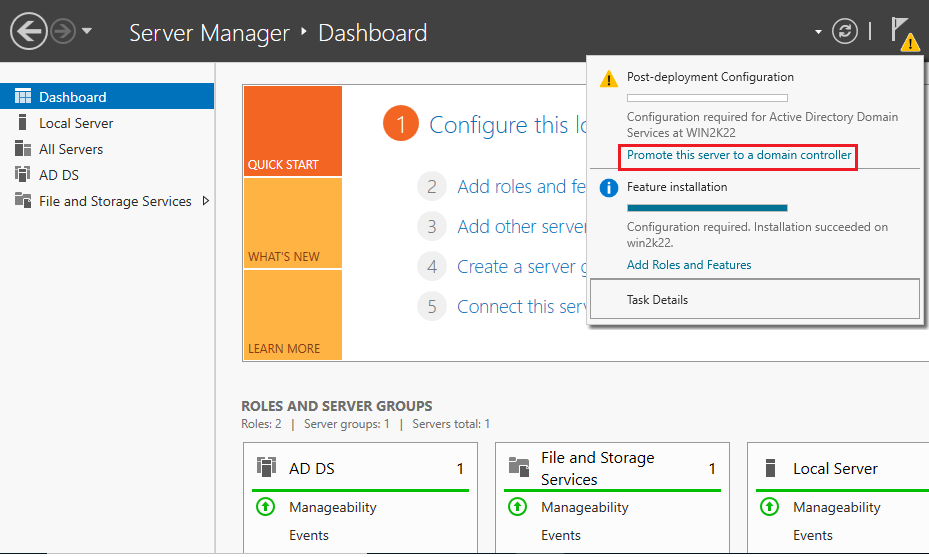Open the LEARN MORE tile

(293, 315)
